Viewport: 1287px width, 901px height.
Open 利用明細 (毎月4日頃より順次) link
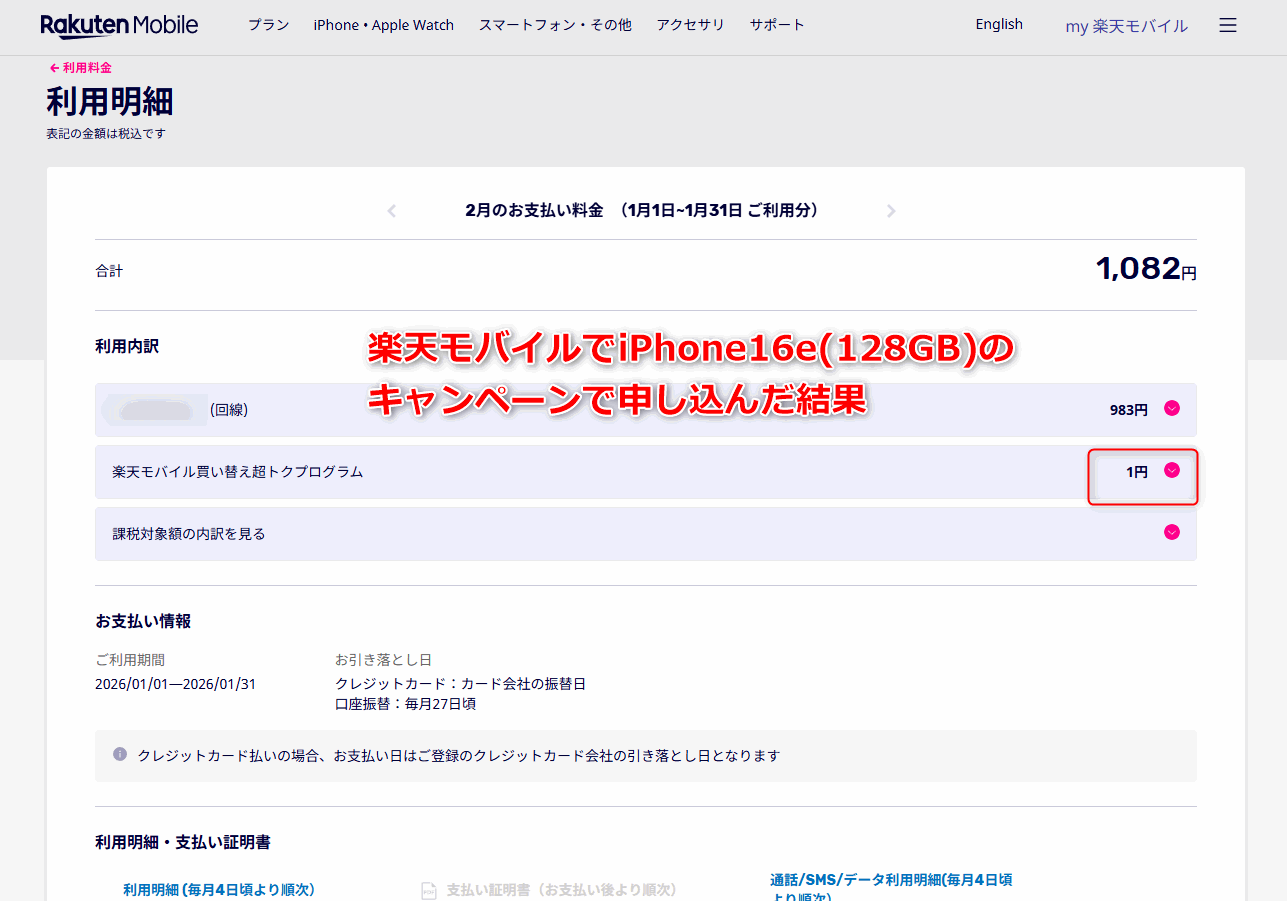[x=219, y=888]
